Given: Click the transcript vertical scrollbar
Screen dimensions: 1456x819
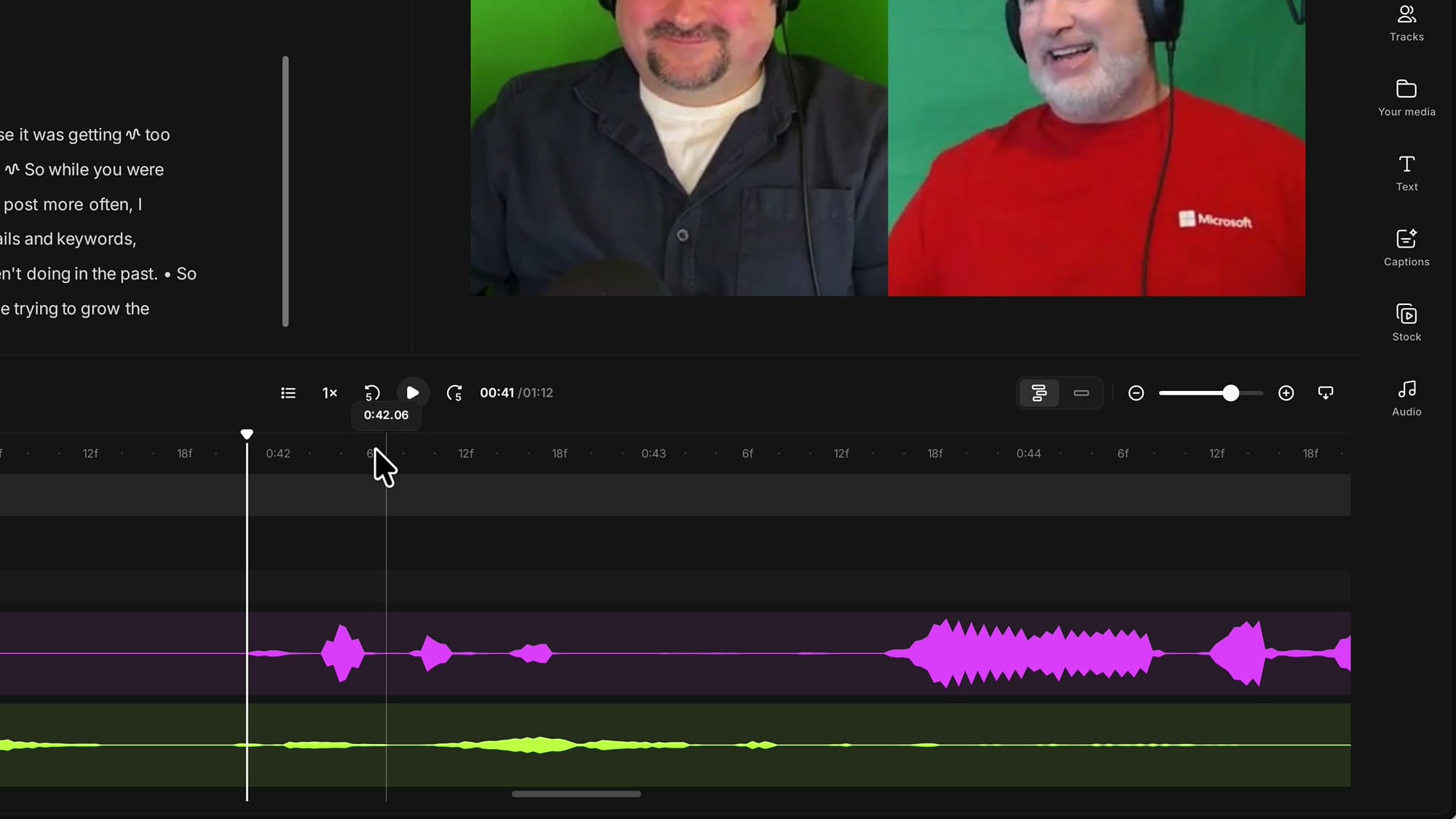Looking at the screenshot, I should [x=285, y=191].
